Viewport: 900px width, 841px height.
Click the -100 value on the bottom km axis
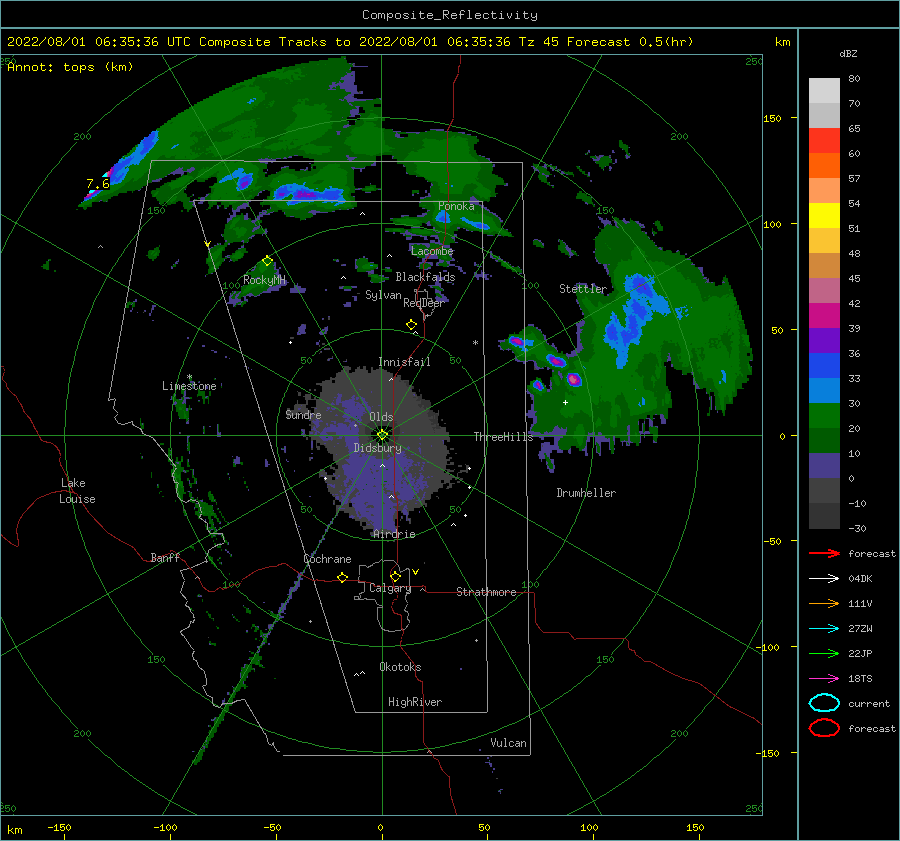click(x=165, y=828)
